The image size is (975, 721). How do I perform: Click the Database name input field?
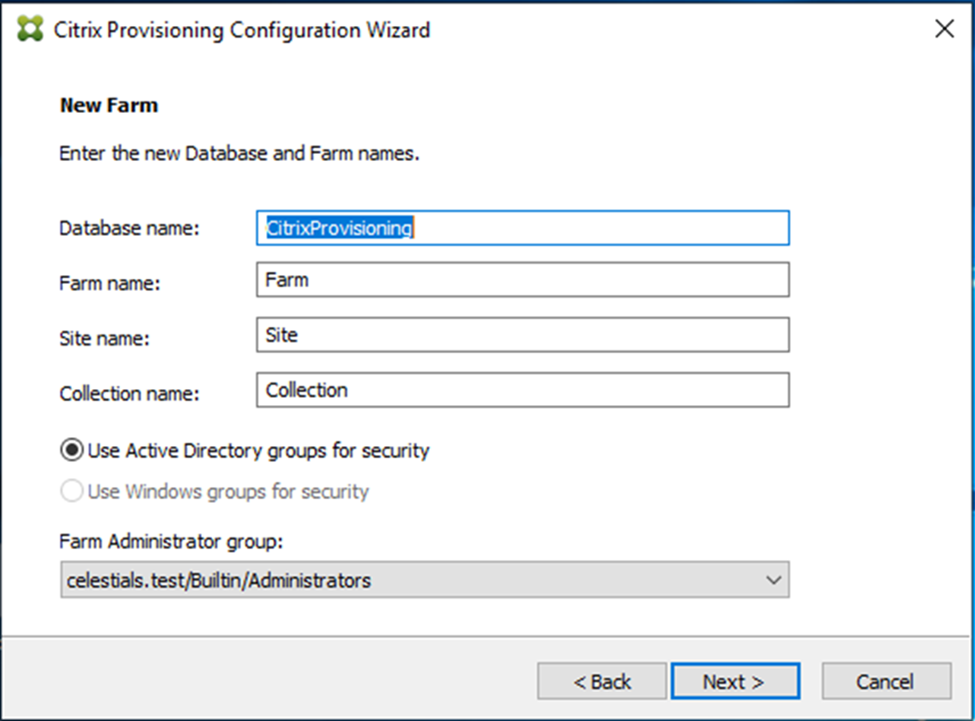(522, 228)
